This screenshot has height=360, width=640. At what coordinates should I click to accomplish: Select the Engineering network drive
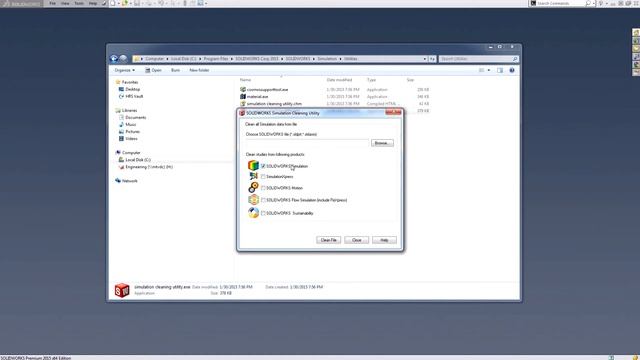click(149, 167)
